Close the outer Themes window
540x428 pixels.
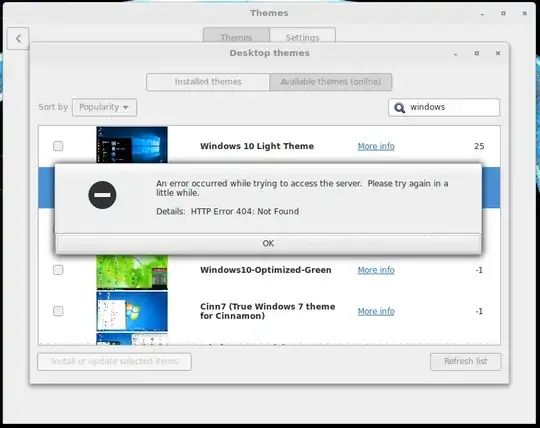pos(524,13)
